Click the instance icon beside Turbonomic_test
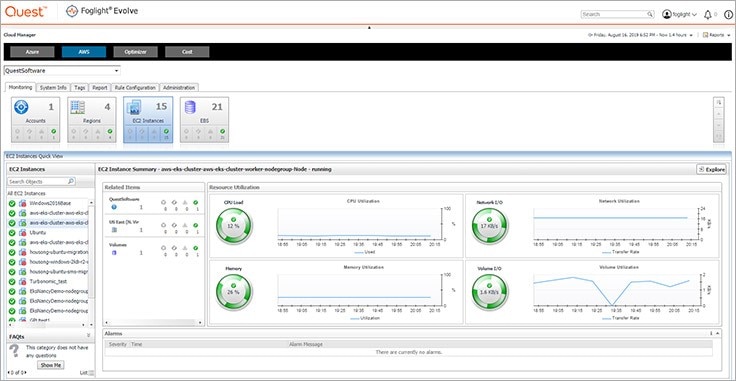This screenshot has width=736, height=381. [x=22, y=282]
